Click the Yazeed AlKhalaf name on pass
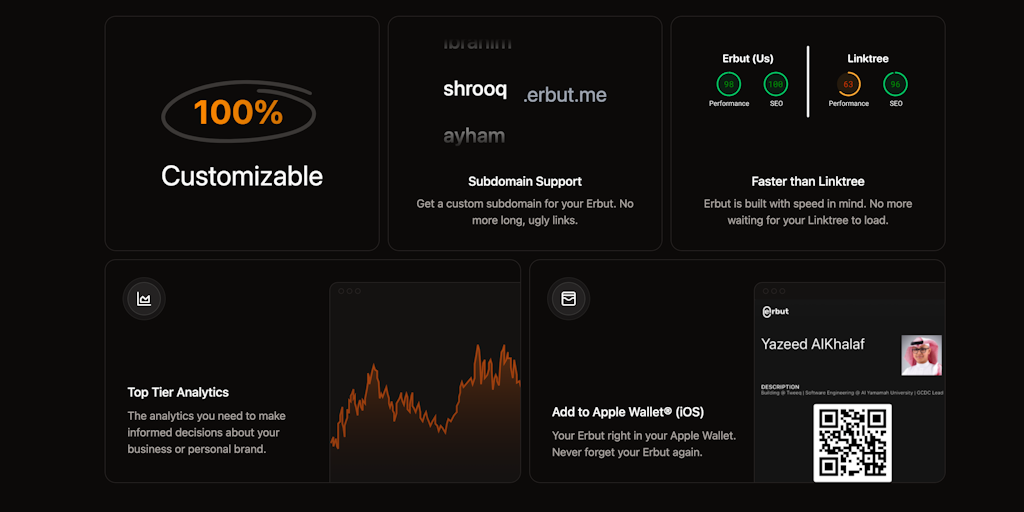 click(813, 344)
